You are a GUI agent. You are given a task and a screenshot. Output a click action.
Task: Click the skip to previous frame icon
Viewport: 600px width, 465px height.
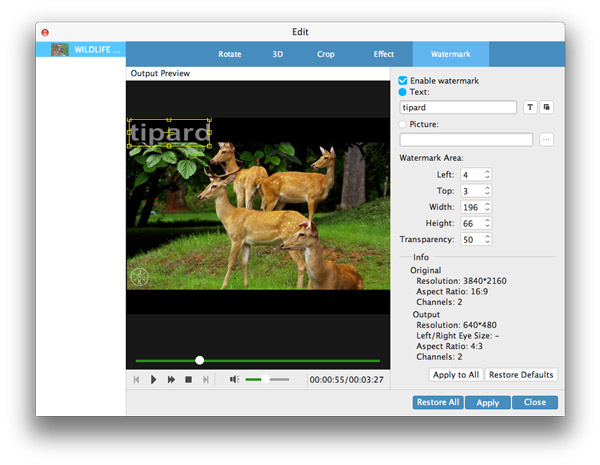pyautogui.click(x=136, y=380)
